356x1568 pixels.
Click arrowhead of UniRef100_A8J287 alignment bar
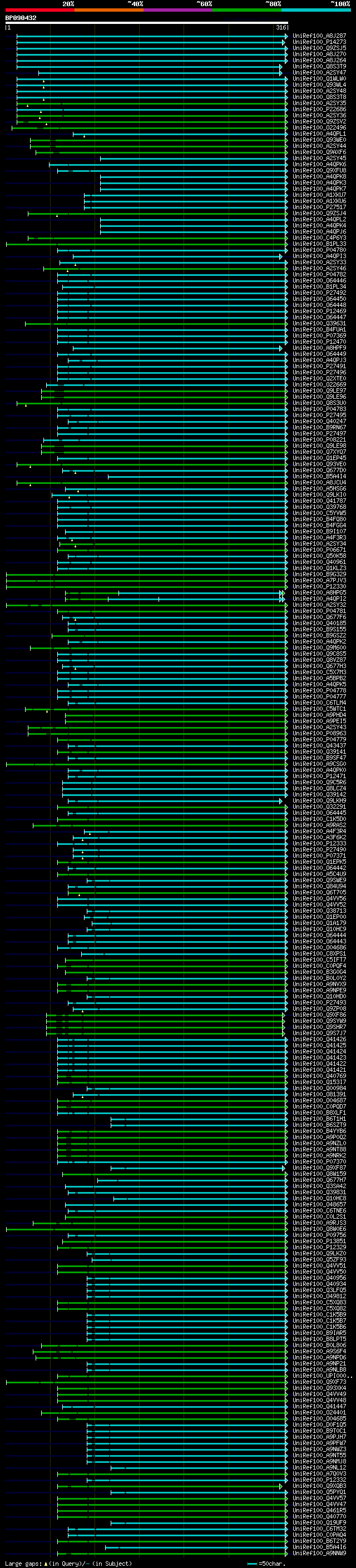click(286, 36)
